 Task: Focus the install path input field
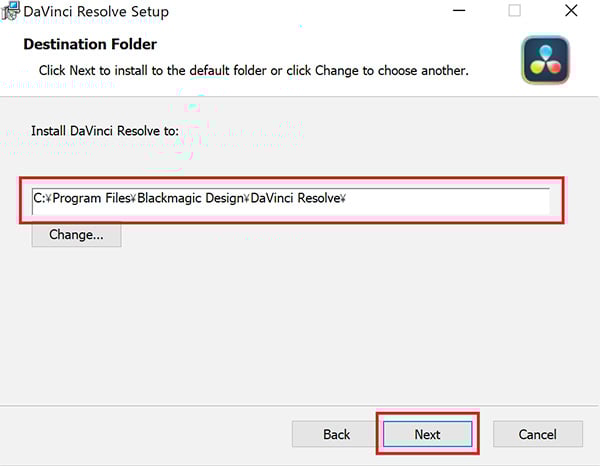pos(291,200)
